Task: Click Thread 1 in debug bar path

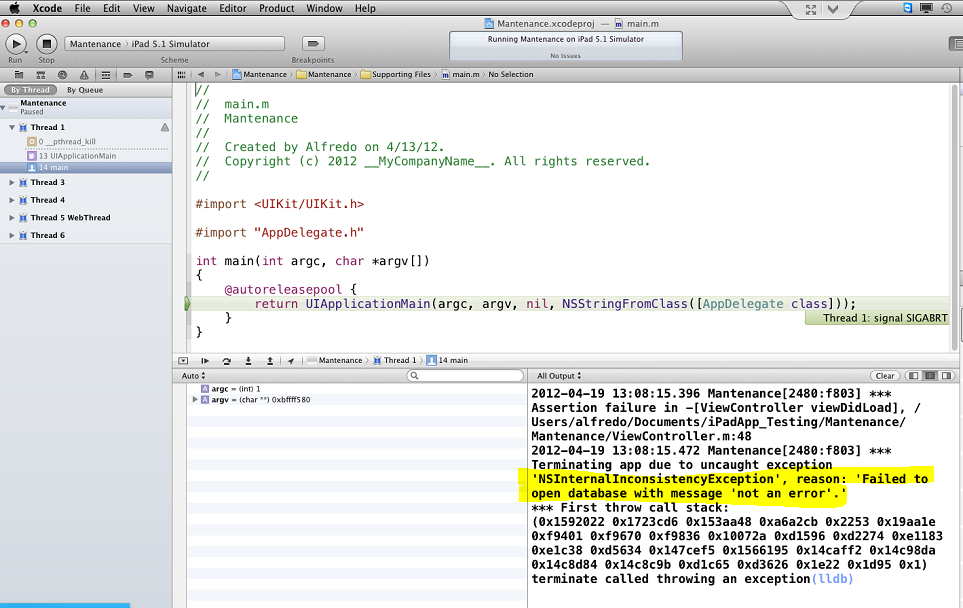Action: pyautogui.click(x=395, y=361)
